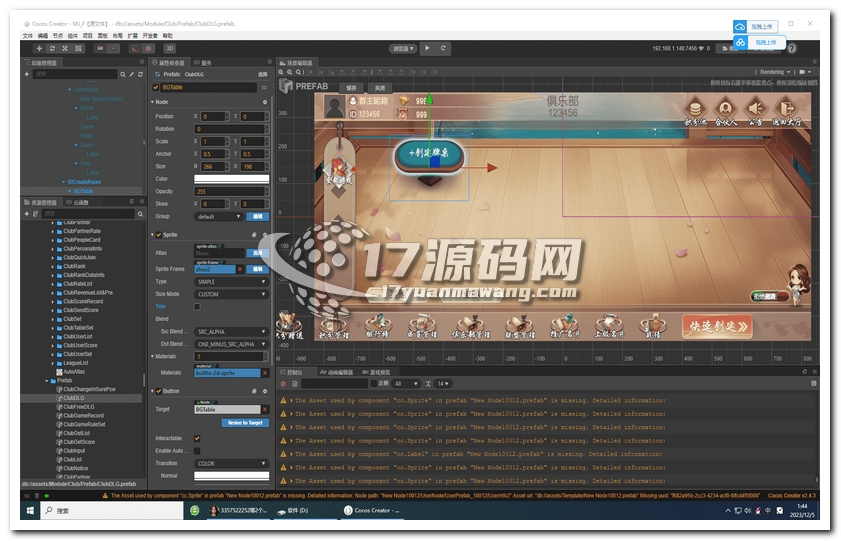
Task: Click the asset panel search magnifier icon
Action: pyautogui.click(x=141, y=214)
